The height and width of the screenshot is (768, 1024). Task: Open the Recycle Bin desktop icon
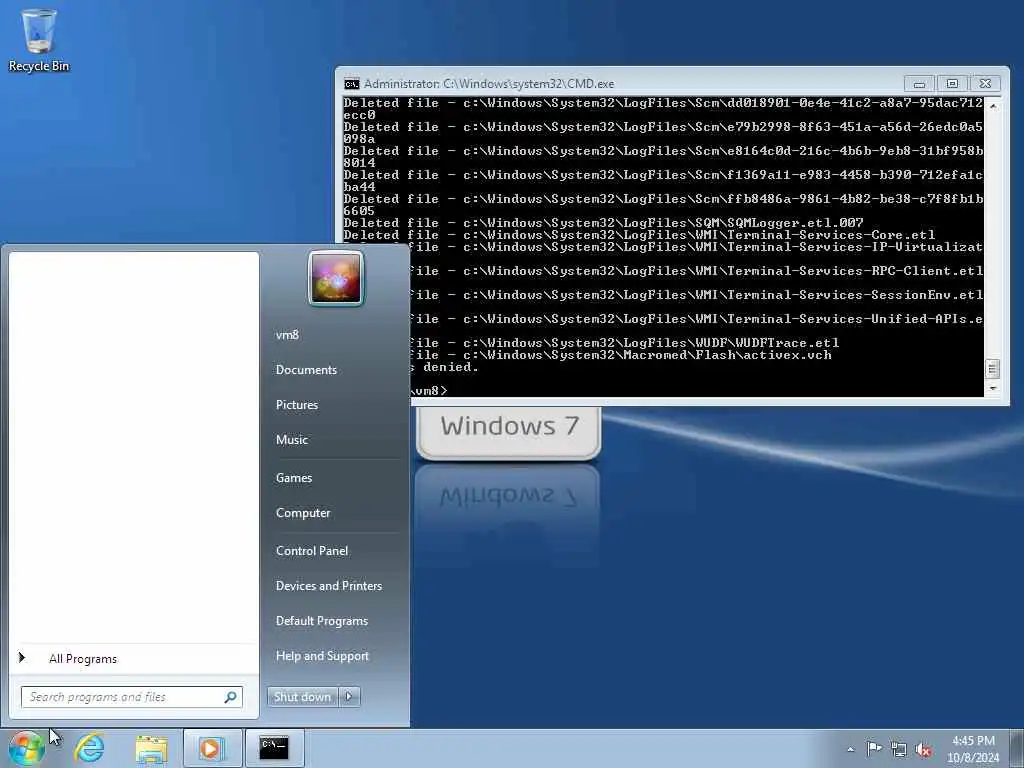pos(39,39)
